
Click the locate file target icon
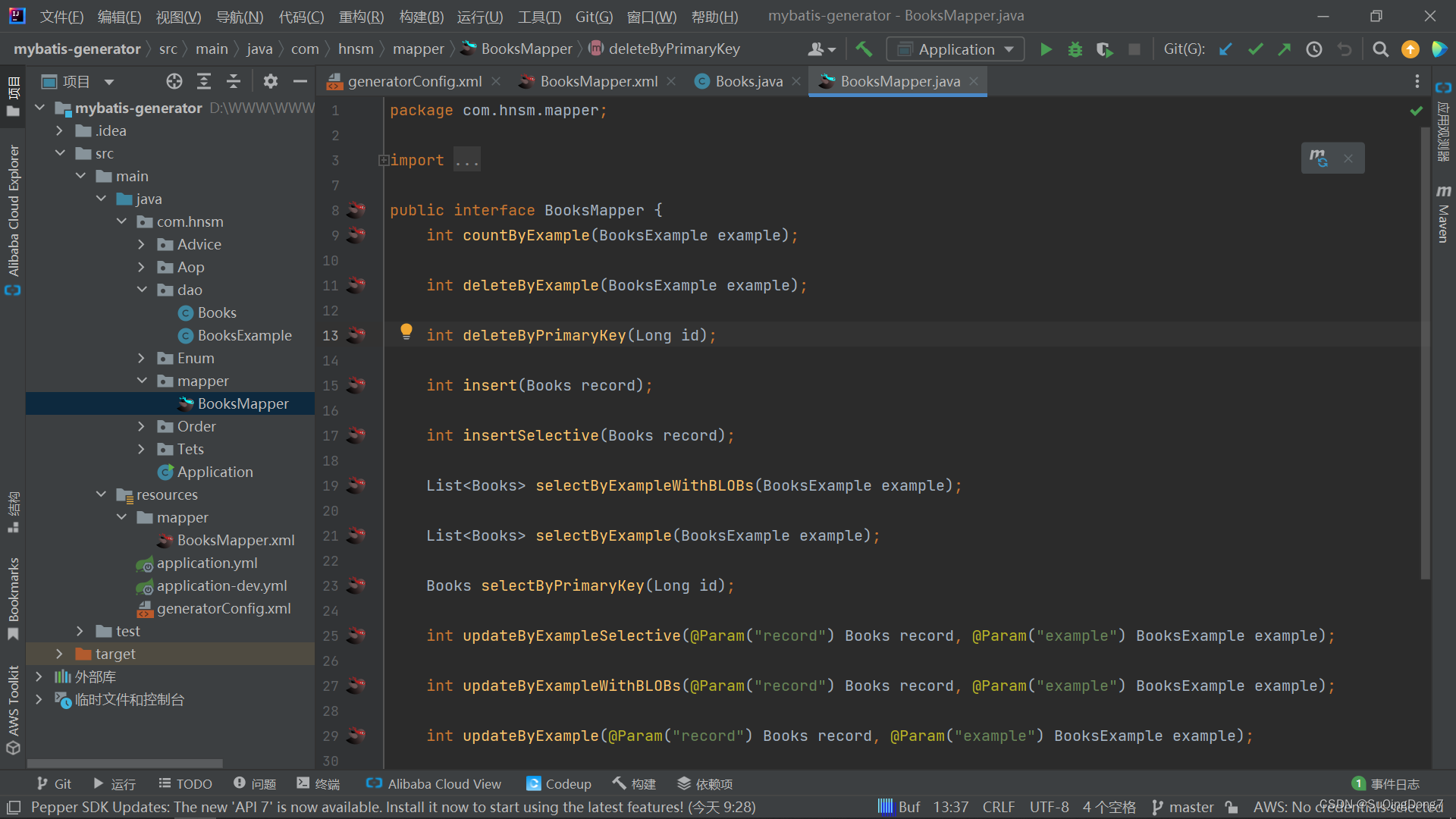[x=174, y=81]
